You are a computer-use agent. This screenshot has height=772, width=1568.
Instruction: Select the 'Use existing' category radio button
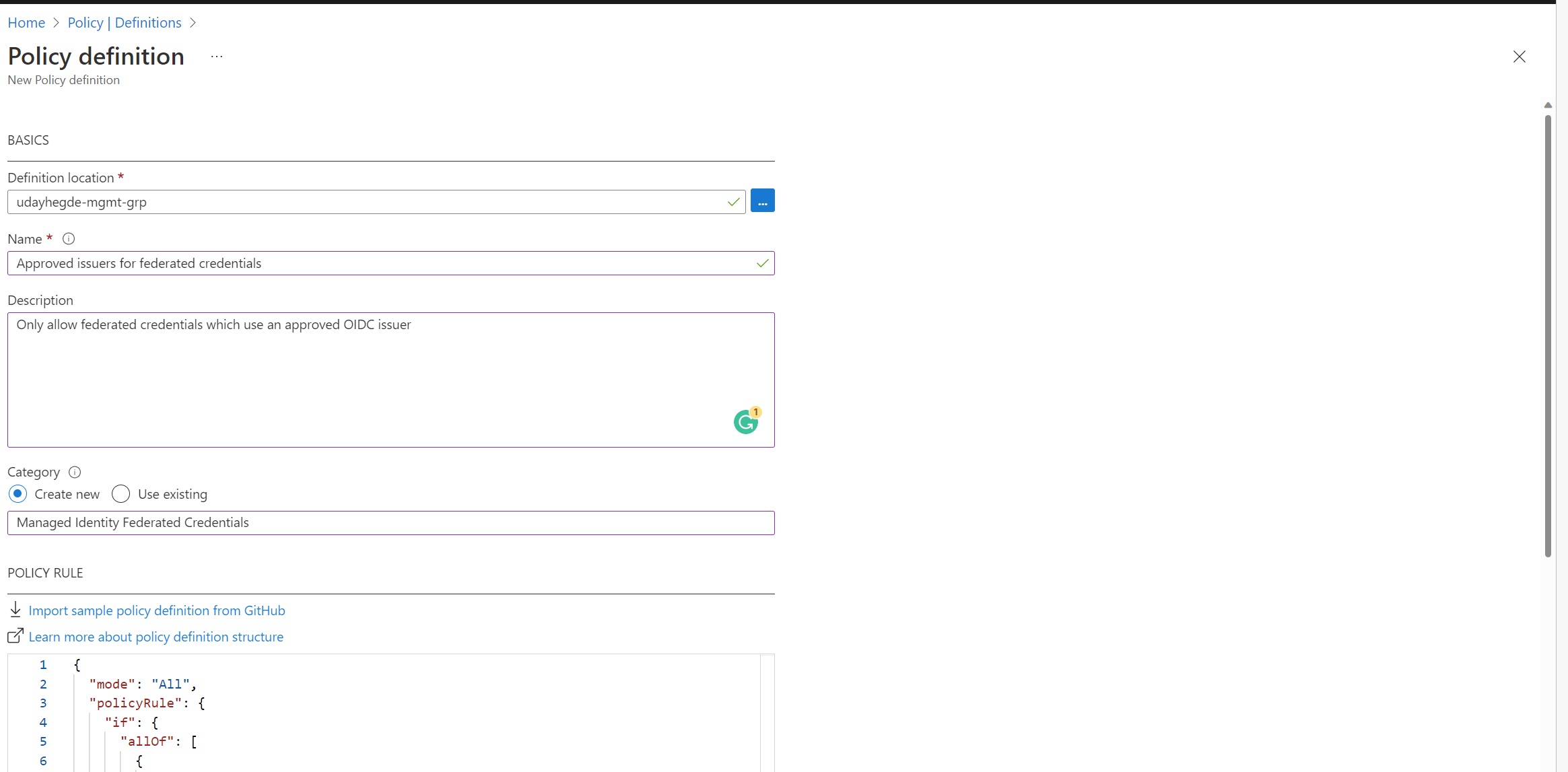pyautogui.click(x=120, y=493)
